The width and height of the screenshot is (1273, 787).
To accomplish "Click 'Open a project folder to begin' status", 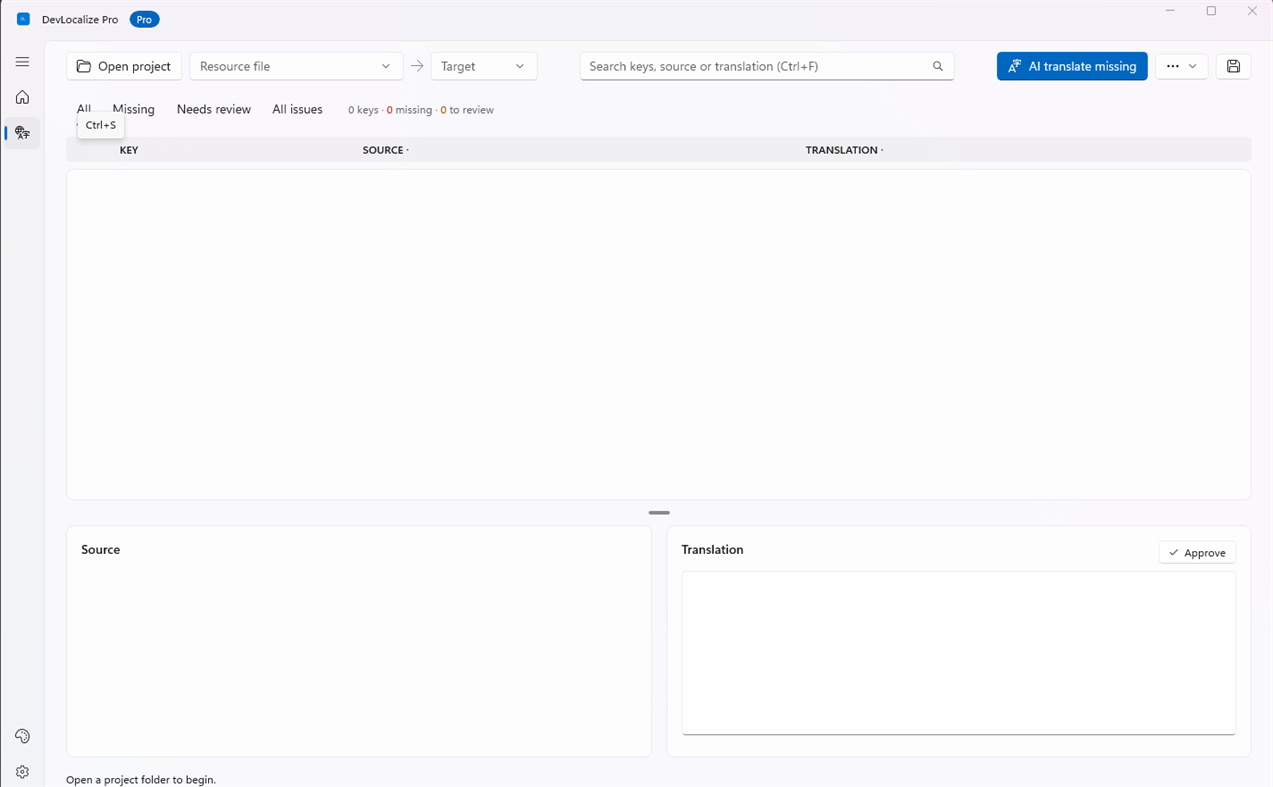I will (x=141, y=779).
